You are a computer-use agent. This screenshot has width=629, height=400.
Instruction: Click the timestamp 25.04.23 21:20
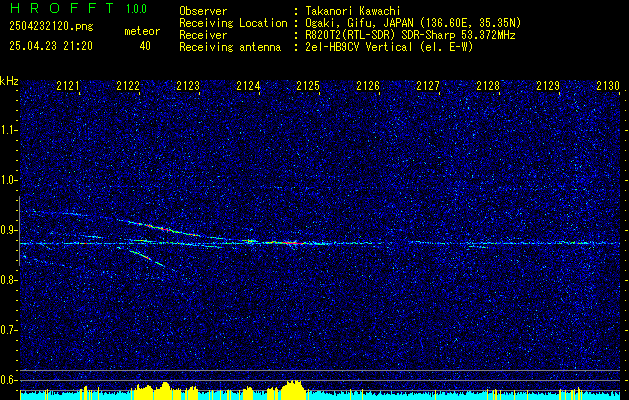(x=51, y=46)
